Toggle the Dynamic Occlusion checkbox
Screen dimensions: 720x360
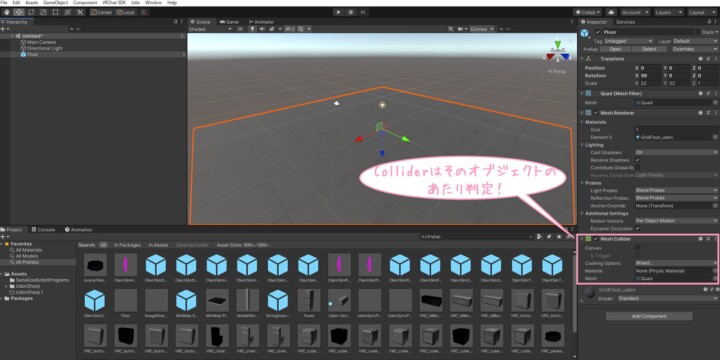point(637,228)
